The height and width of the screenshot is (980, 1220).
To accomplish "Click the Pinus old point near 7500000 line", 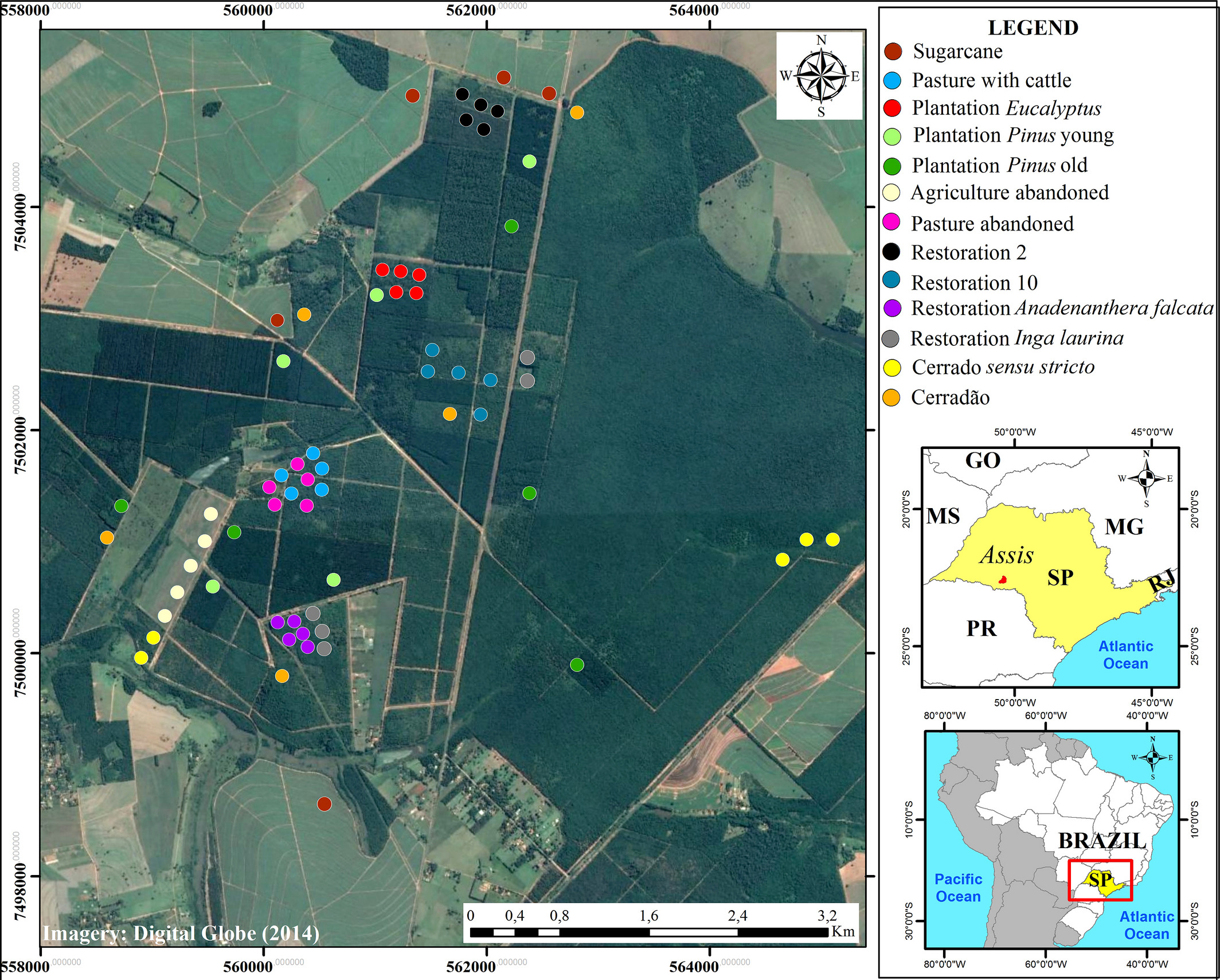I will click(577, 665).
